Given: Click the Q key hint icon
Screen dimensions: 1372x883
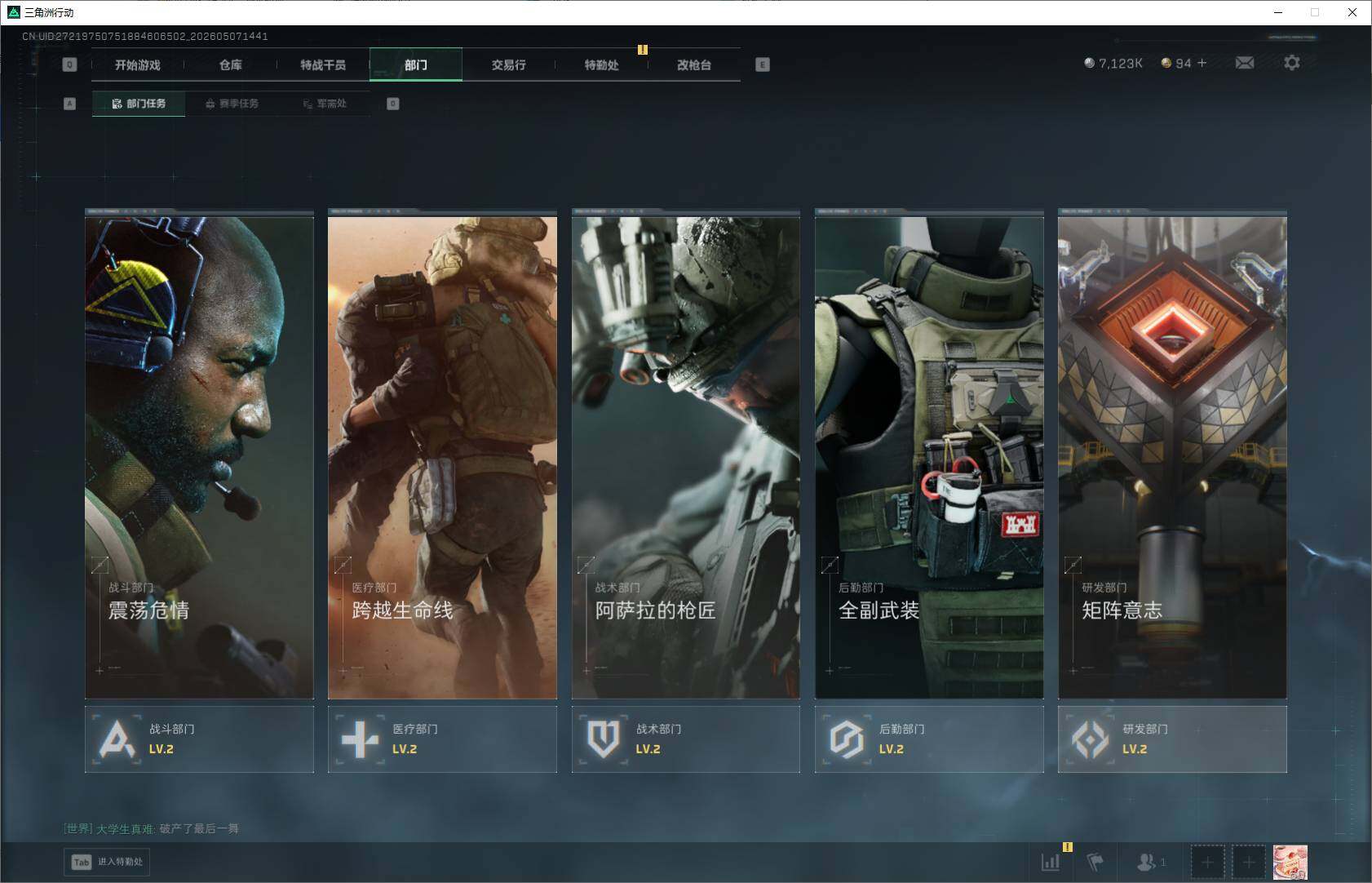Looking at the screenshot, I should [x=69, y=64].
